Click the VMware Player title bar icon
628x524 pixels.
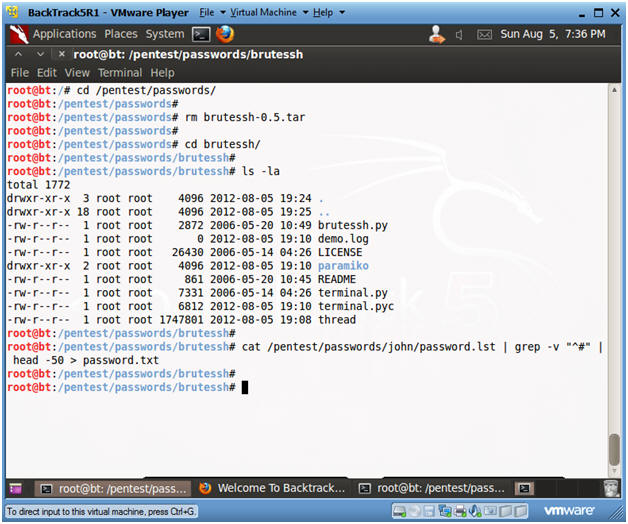click(x=12, y=12)
